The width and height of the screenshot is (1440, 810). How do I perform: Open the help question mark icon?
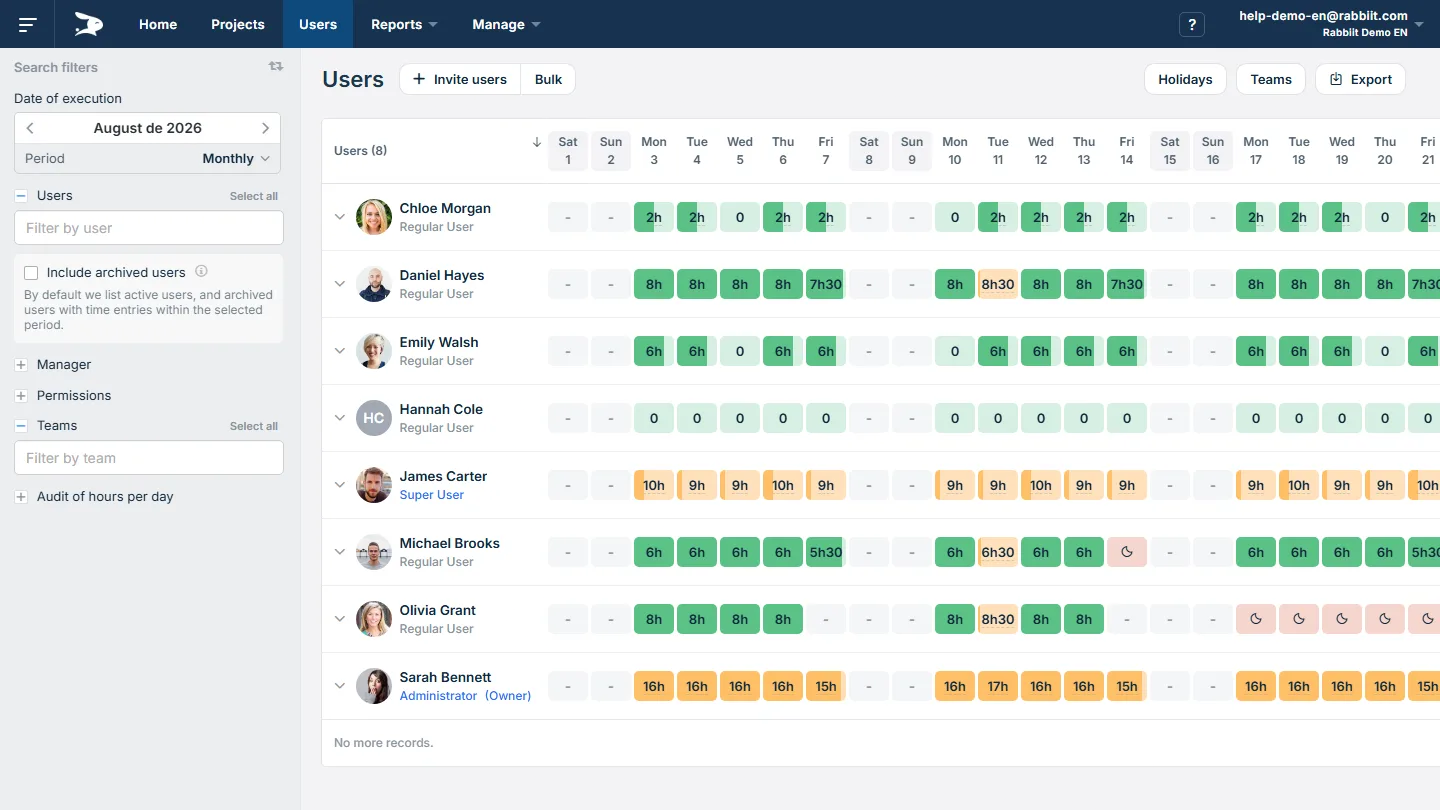pos(1192,25)
